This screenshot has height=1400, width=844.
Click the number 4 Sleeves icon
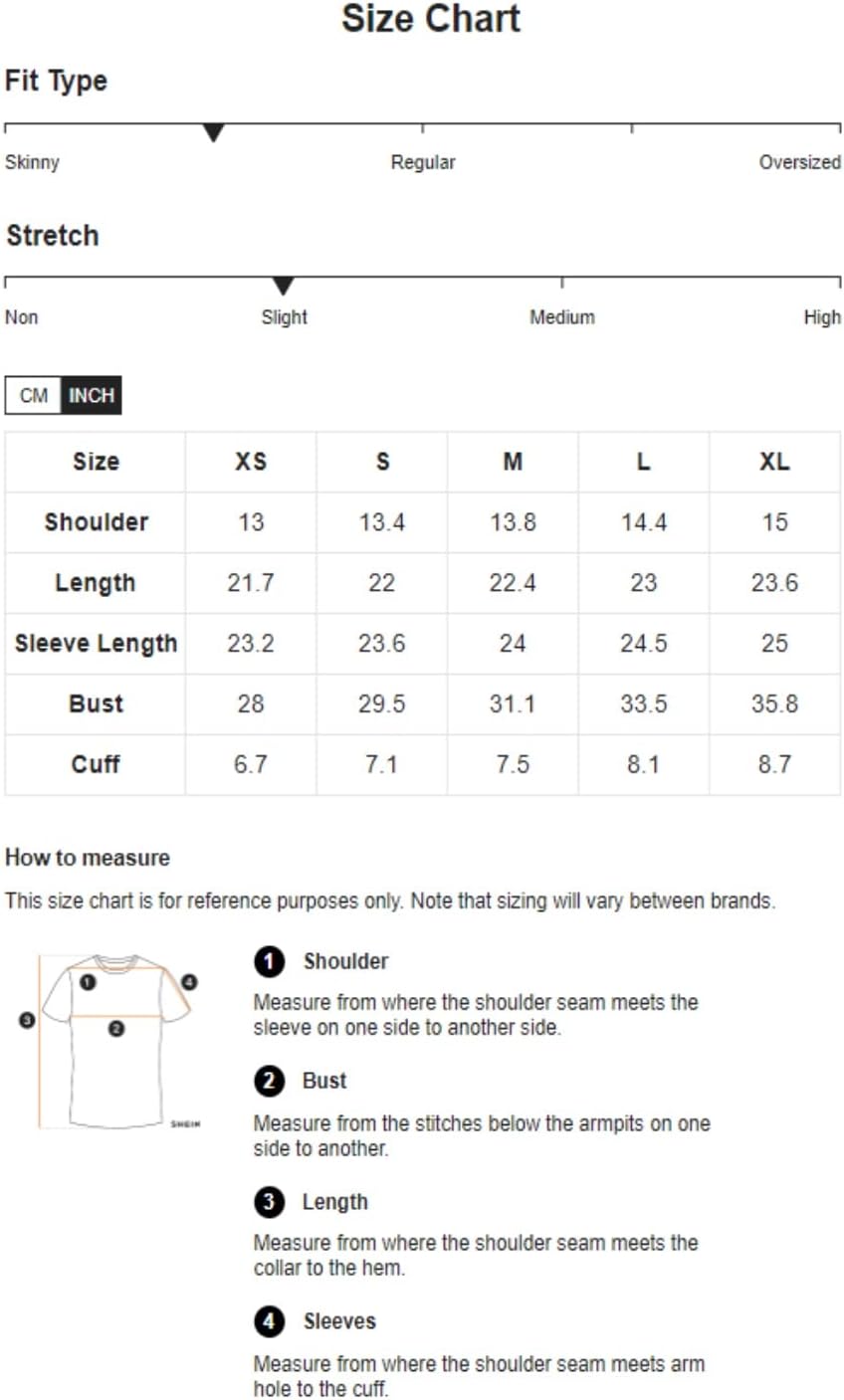pos(269,1321)
